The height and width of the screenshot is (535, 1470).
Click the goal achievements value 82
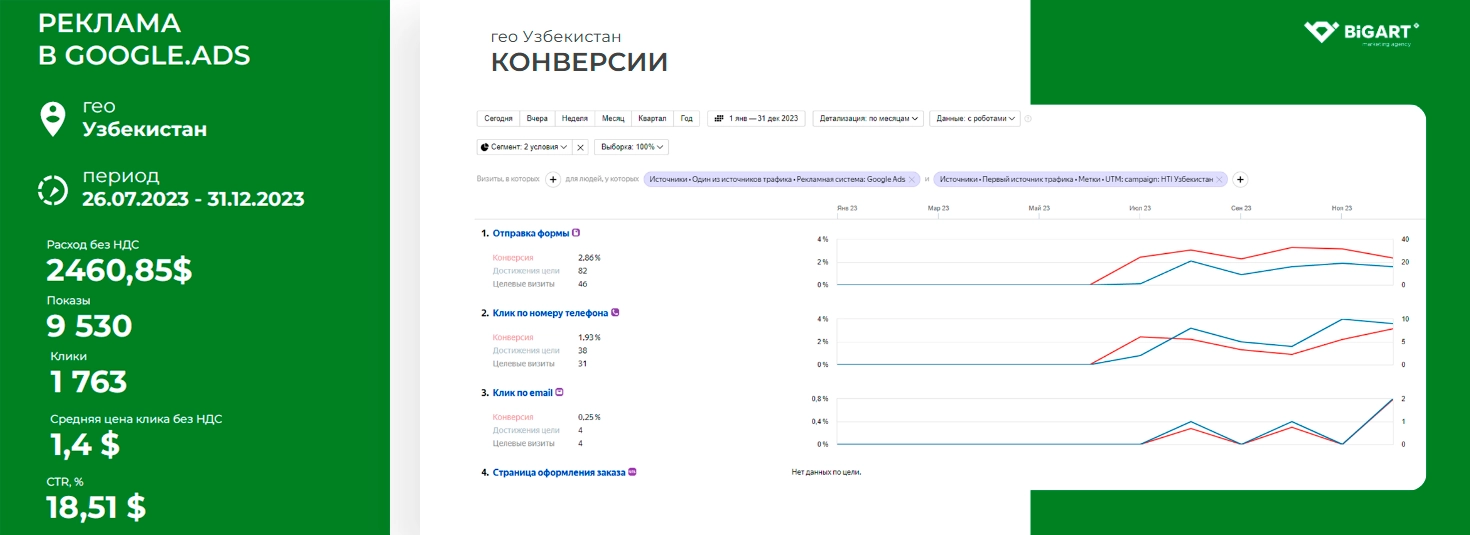click(583, 271)
